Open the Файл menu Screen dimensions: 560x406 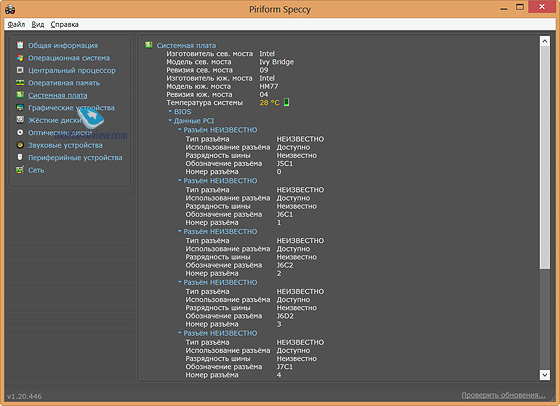(x=16, y=24)
